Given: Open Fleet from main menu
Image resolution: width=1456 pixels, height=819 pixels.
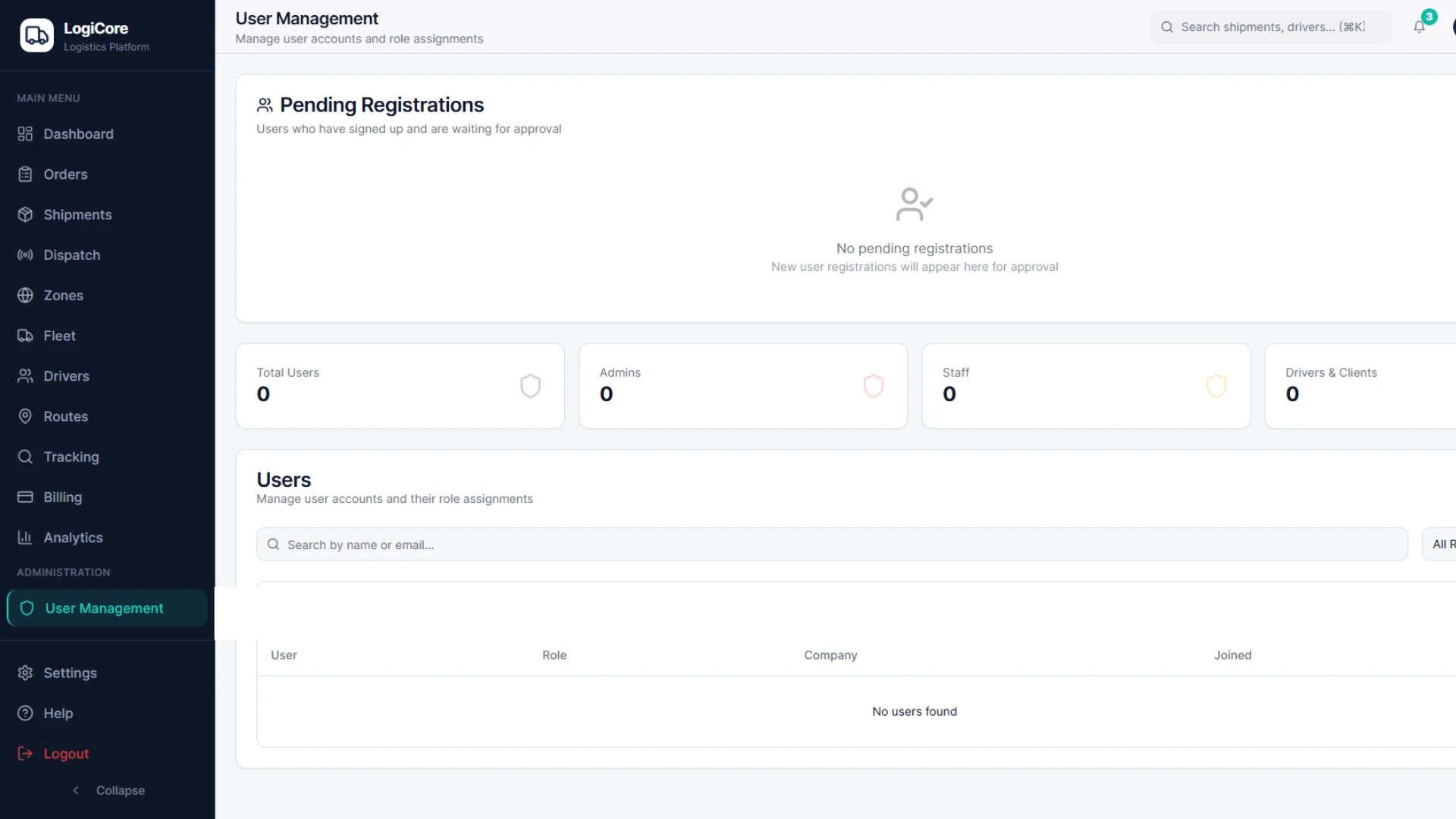Looking at the screenshot, I should click(x=108, y=336).
